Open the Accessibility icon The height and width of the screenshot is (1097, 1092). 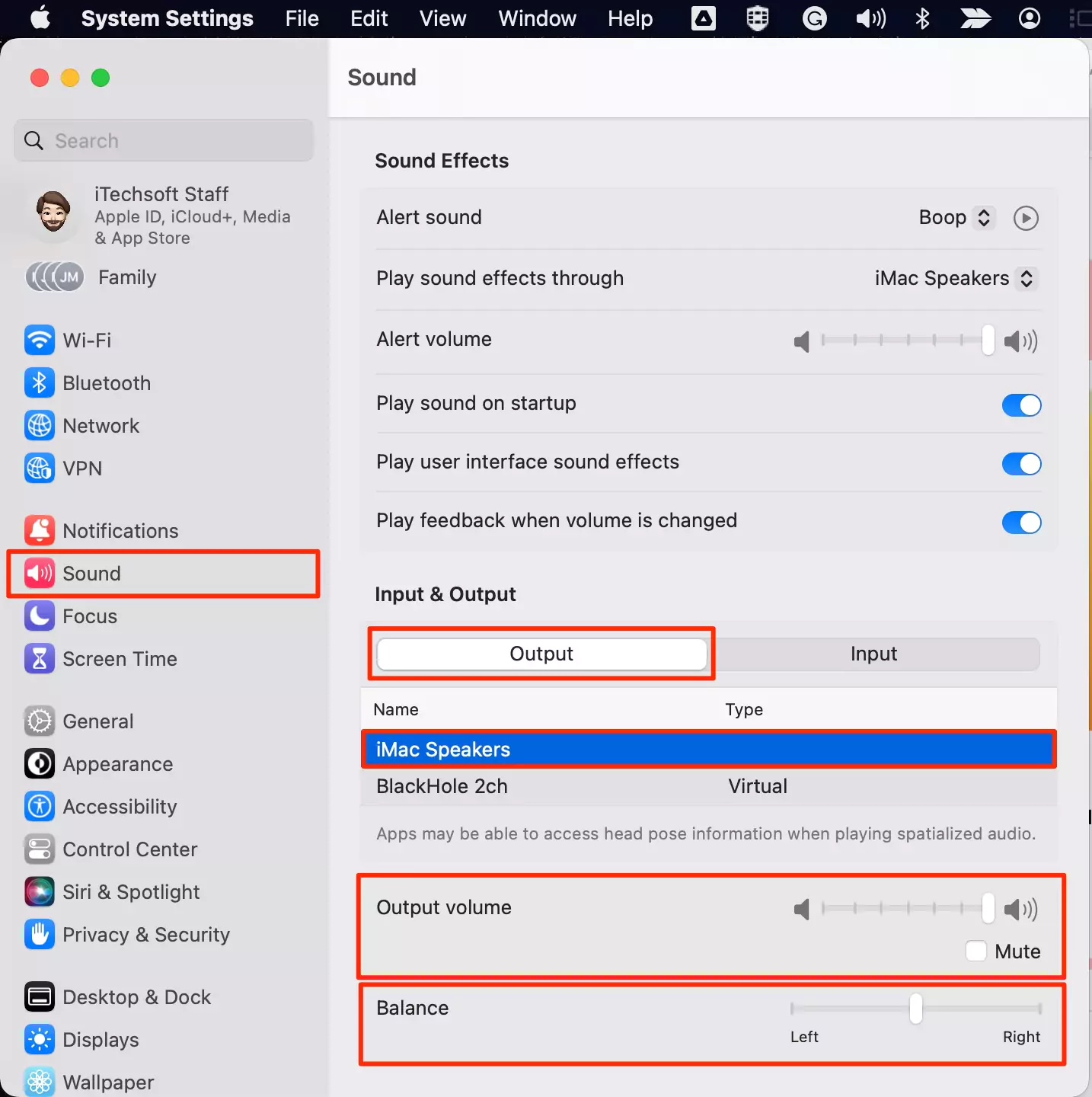coord(40,806)
